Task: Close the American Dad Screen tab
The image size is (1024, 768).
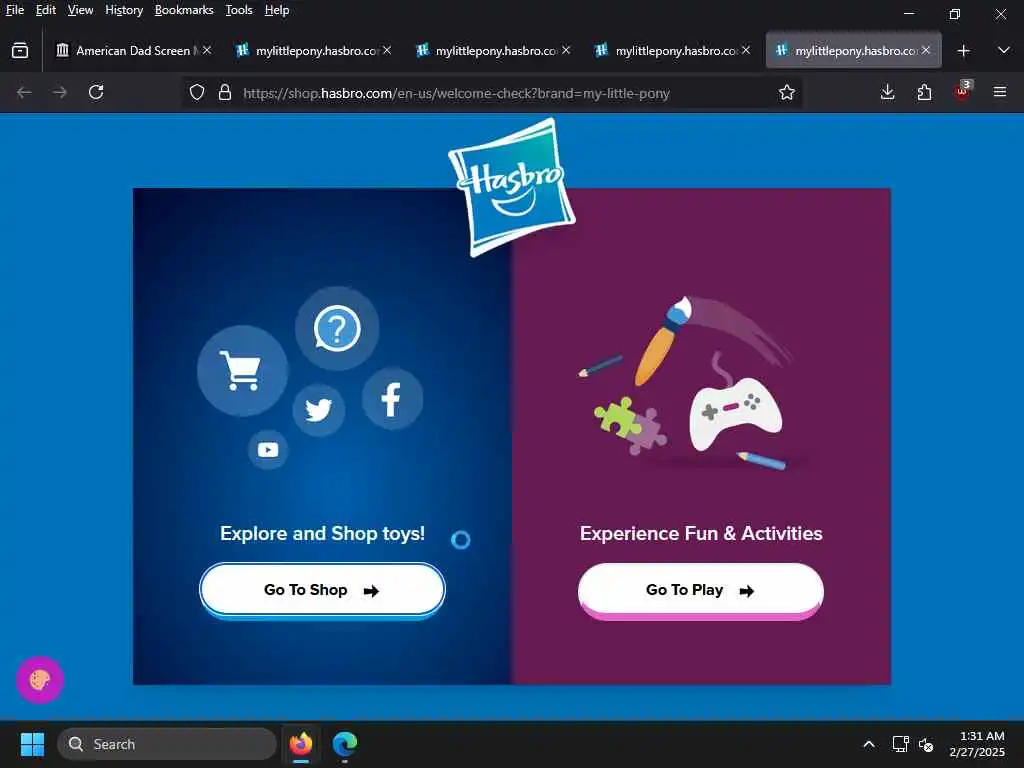Action: (x=207, y=50)
